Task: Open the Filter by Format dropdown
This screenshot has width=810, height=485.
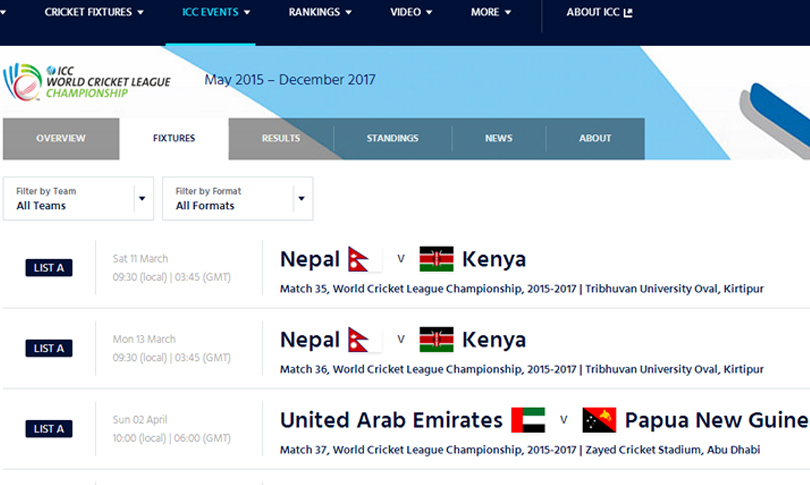Action: pyautogui.click(x=238, y=198)
